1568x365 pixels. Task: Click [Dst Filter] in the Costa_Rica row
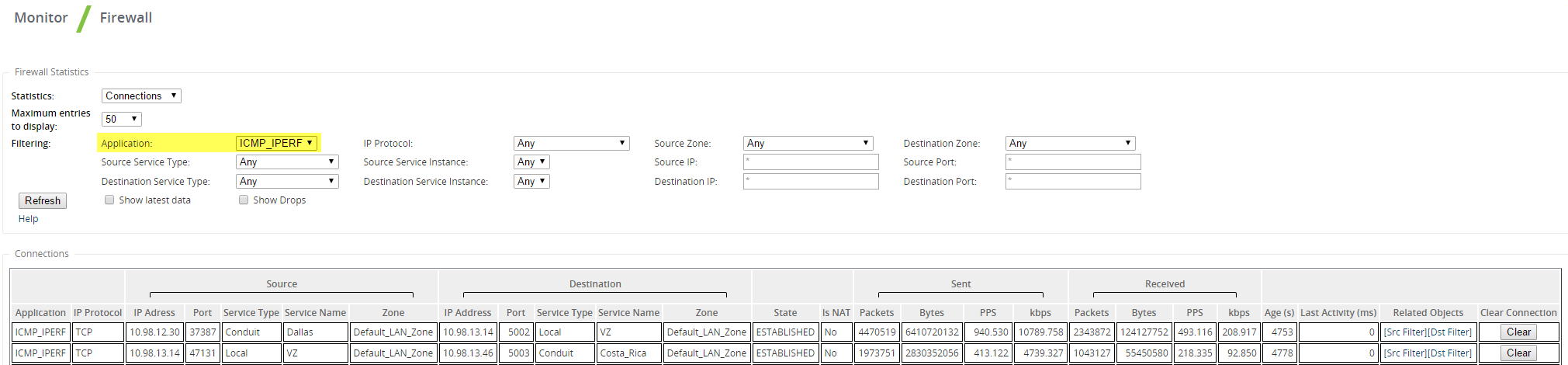point(1450,353)
